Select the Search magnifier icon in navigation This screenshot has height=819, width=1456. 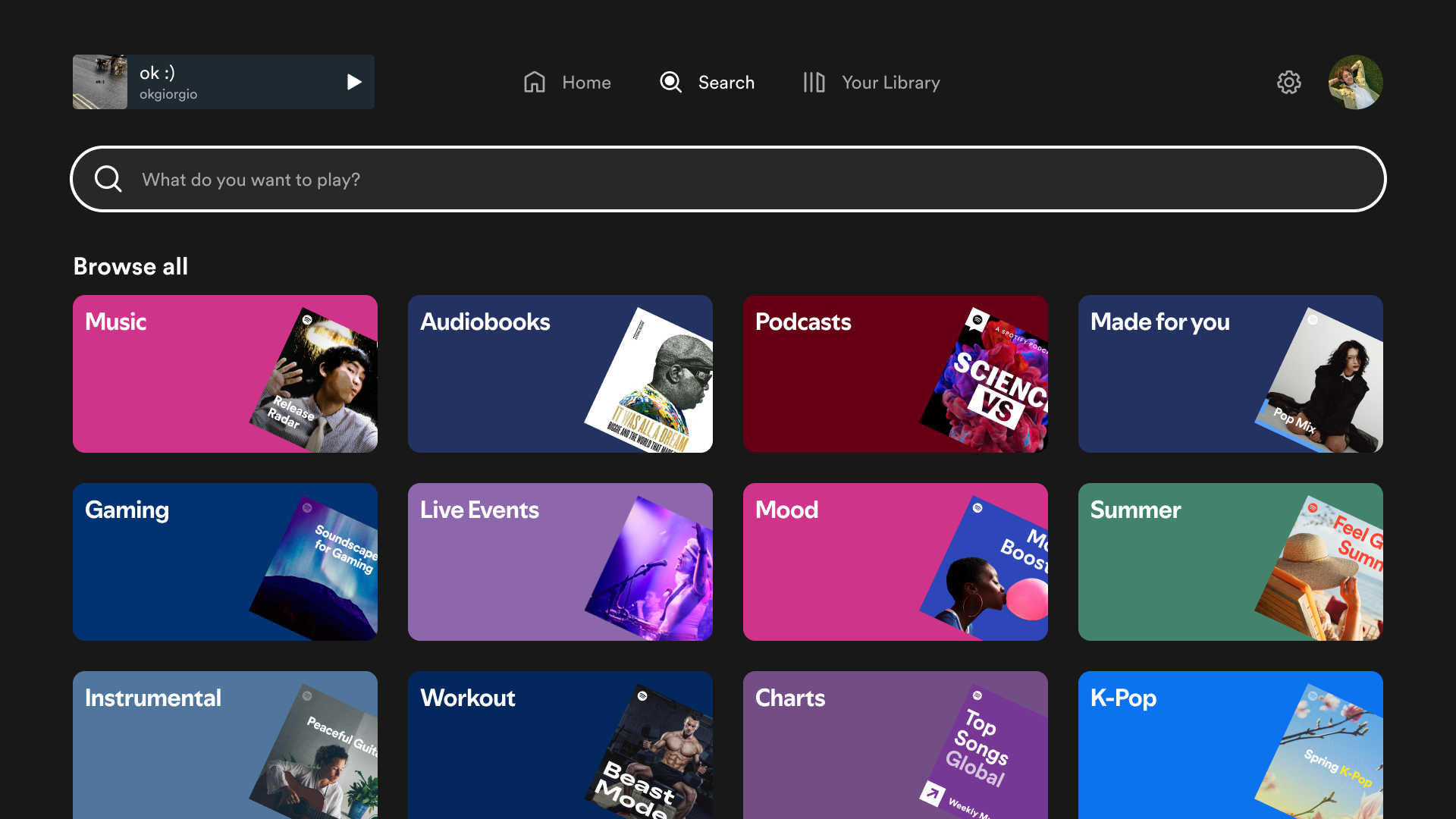670,82
